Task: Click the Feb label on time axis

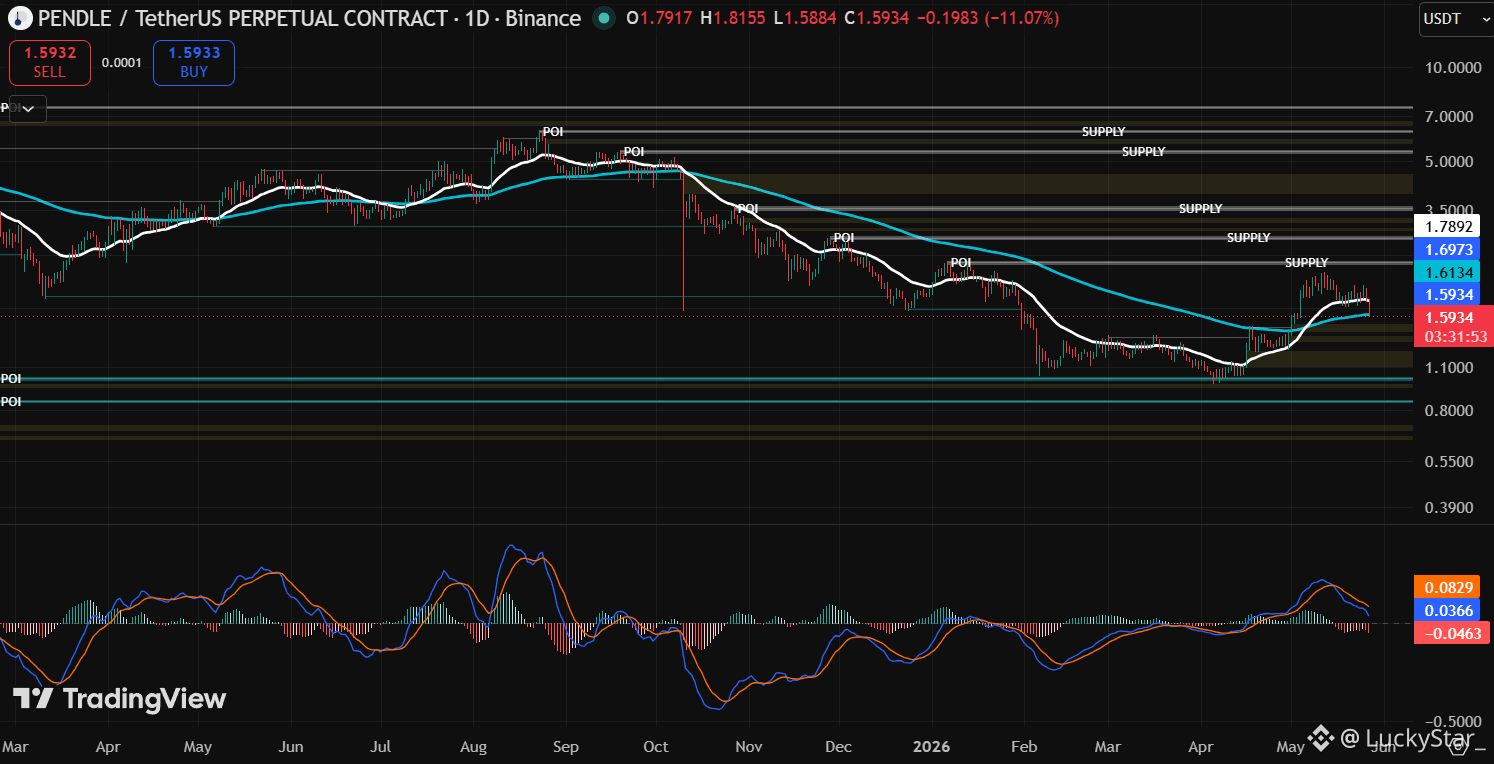Action: pos(1024,746)
